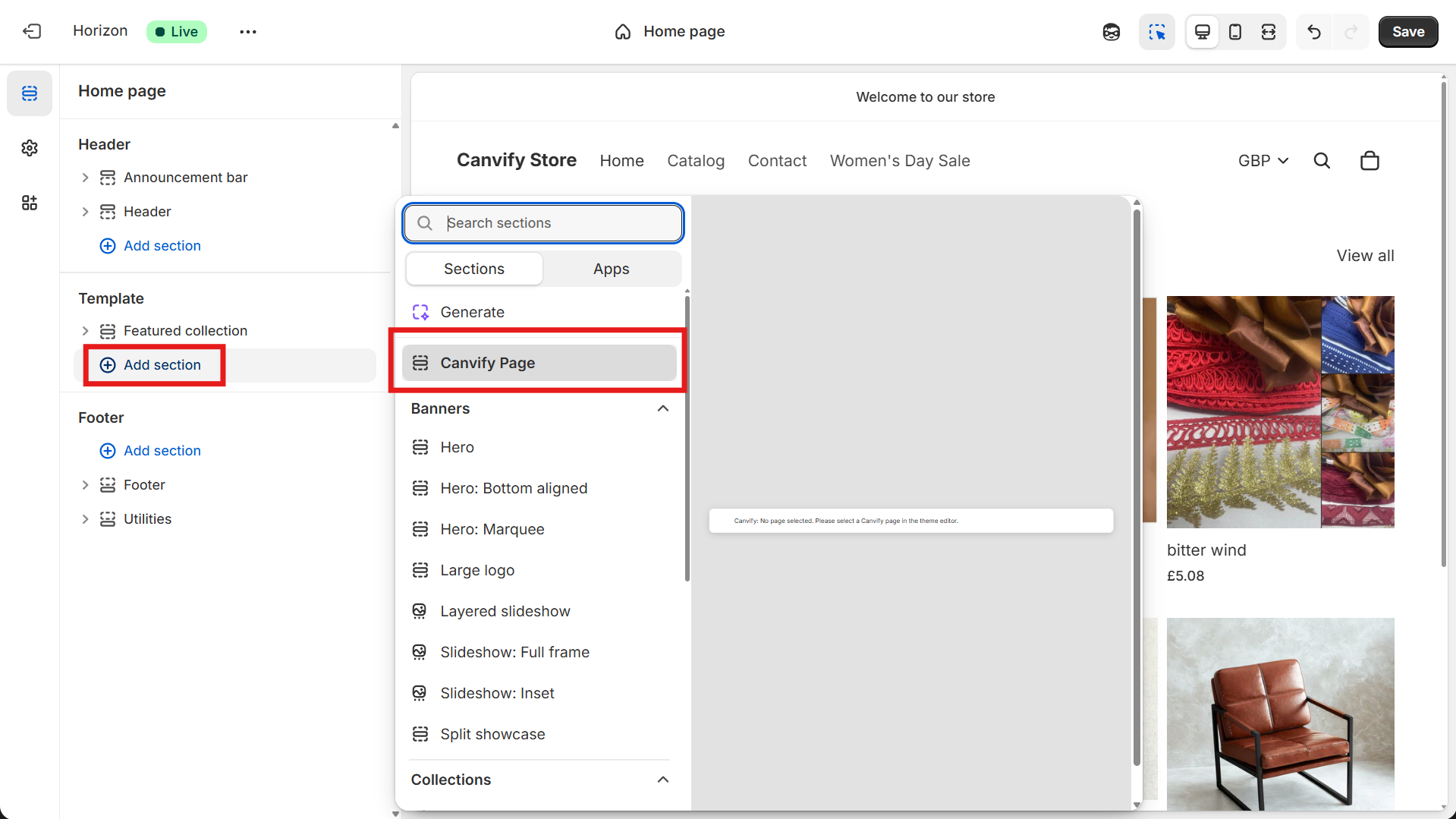Image resolution: width=1456 pixels, height=819 pixels.
Task: Switch preview to mobile view
Action: pyautogui.click(x=1234, y=31)
